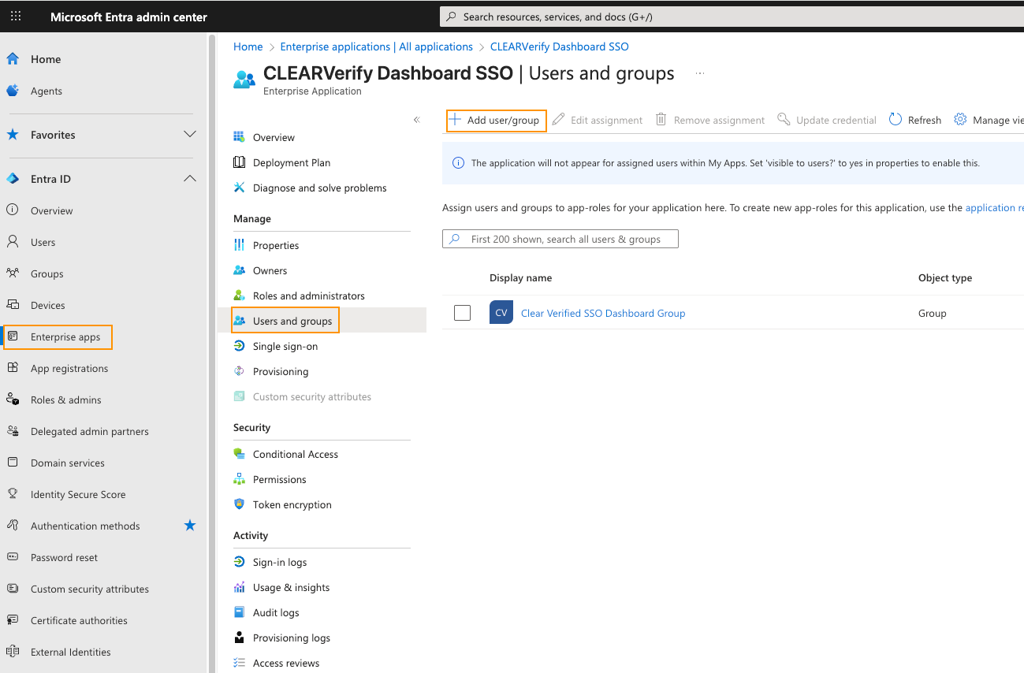This screenshot has height=673, width=1024.
Task: Open the app launcher waffle icon
Action: [x=16, y=16]
